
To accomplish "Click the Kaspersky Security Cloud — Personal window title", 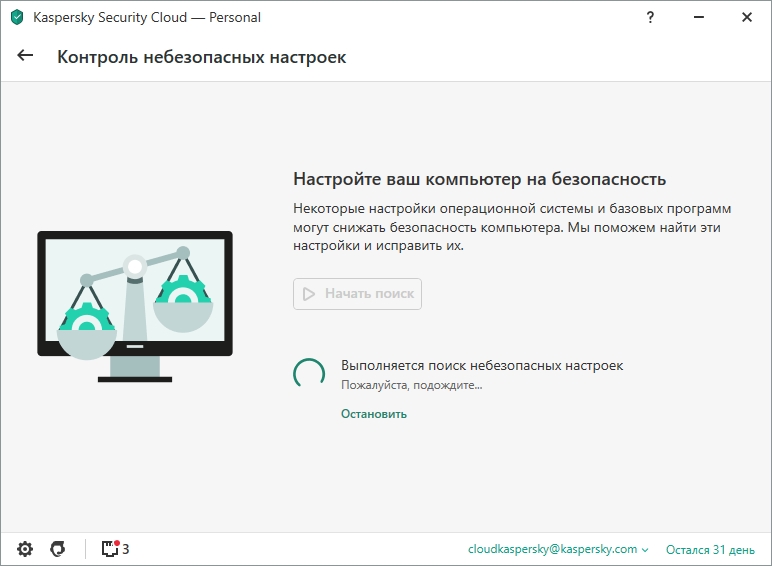I will coord(147,17).
